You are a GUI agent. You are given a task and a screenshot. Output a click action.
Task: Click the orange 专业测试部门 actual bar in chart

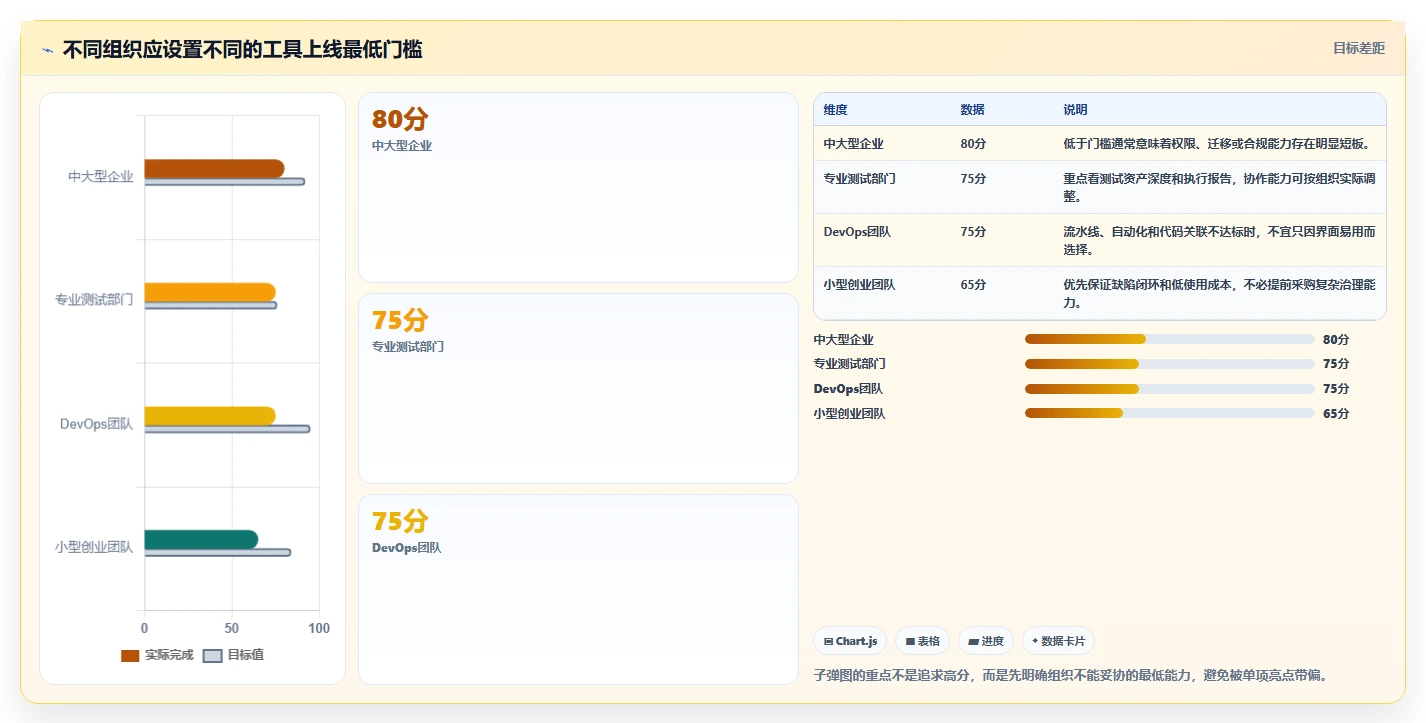pos(210,293)
